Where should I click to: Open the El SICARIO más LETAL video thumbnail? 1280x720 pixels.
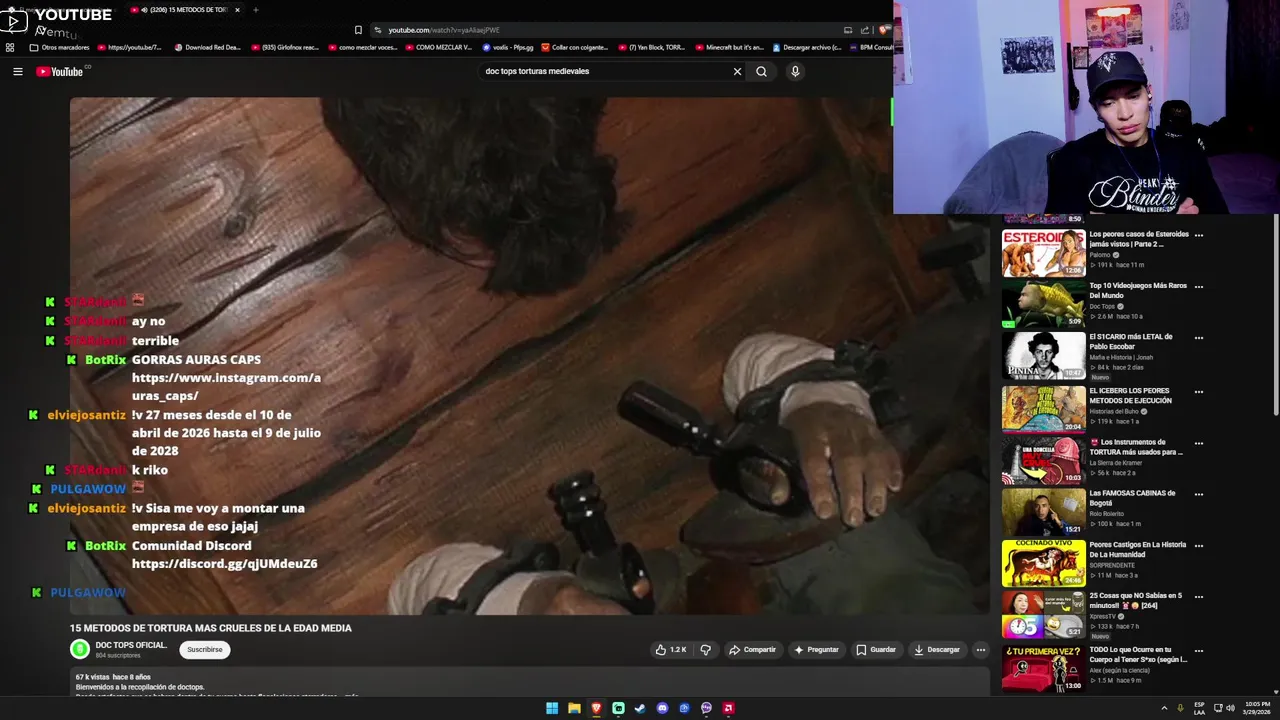point(1043,355)
